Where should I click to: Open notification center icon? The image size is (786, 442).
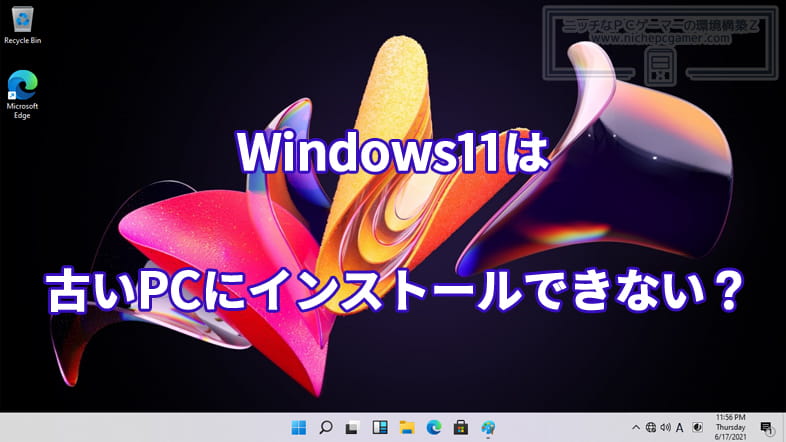tap(766, 428)
